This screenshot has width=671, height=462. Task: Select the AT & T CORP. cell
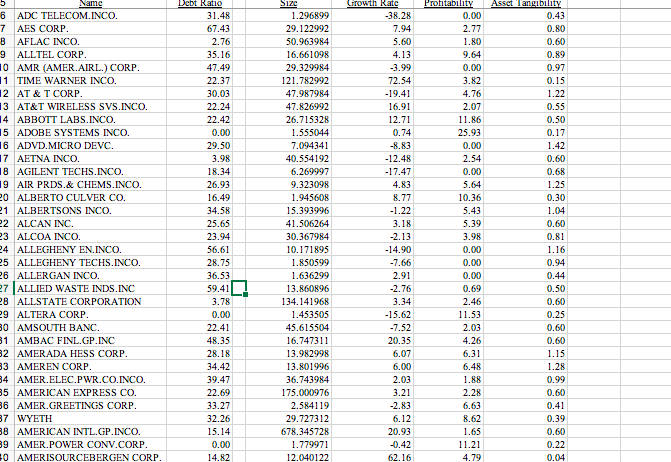pyautogui.click(x=91, y=93)
